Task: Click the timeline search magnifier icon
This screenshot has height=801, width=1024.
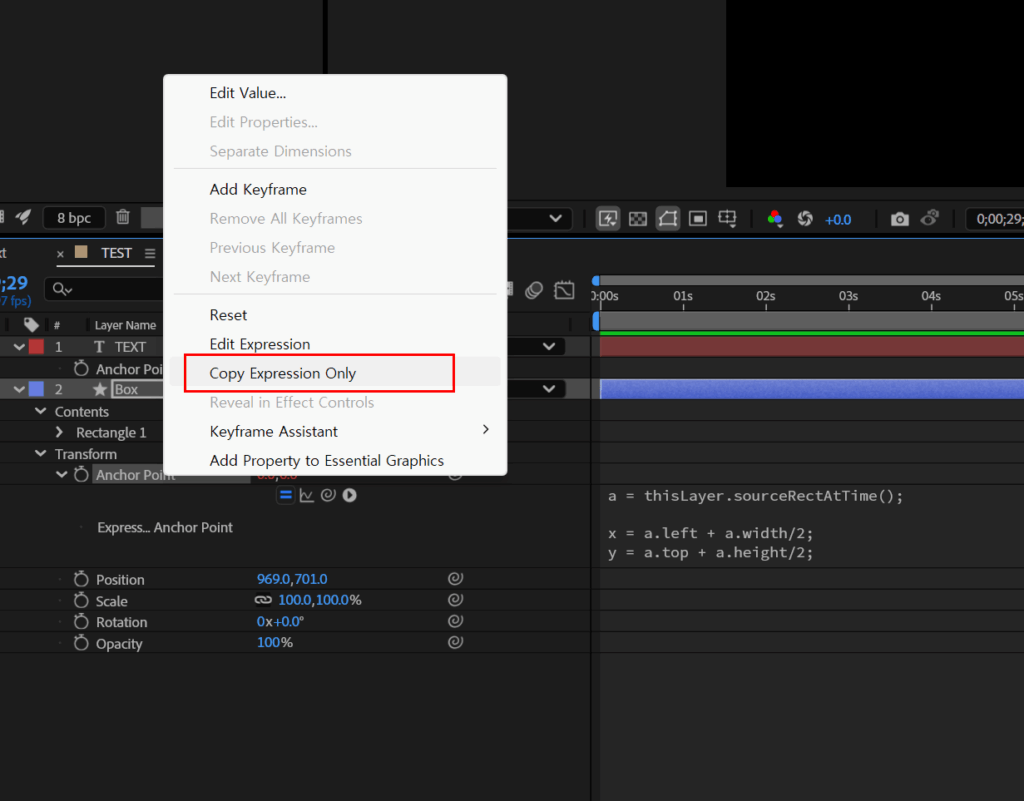Action: (x=62, y=289)
